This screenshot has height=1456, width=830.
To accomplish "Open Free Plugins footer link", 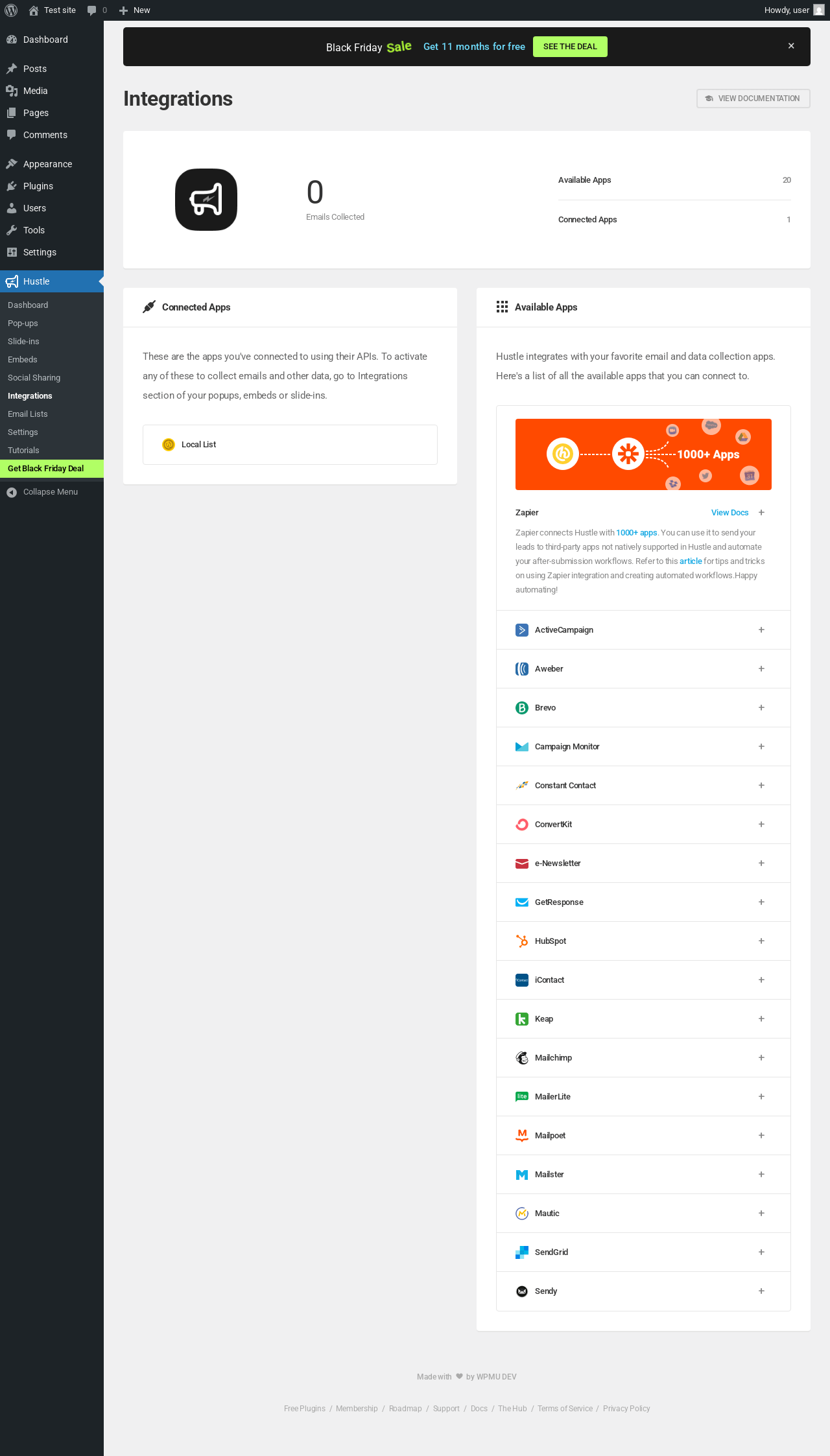I will pos(305,1409).
